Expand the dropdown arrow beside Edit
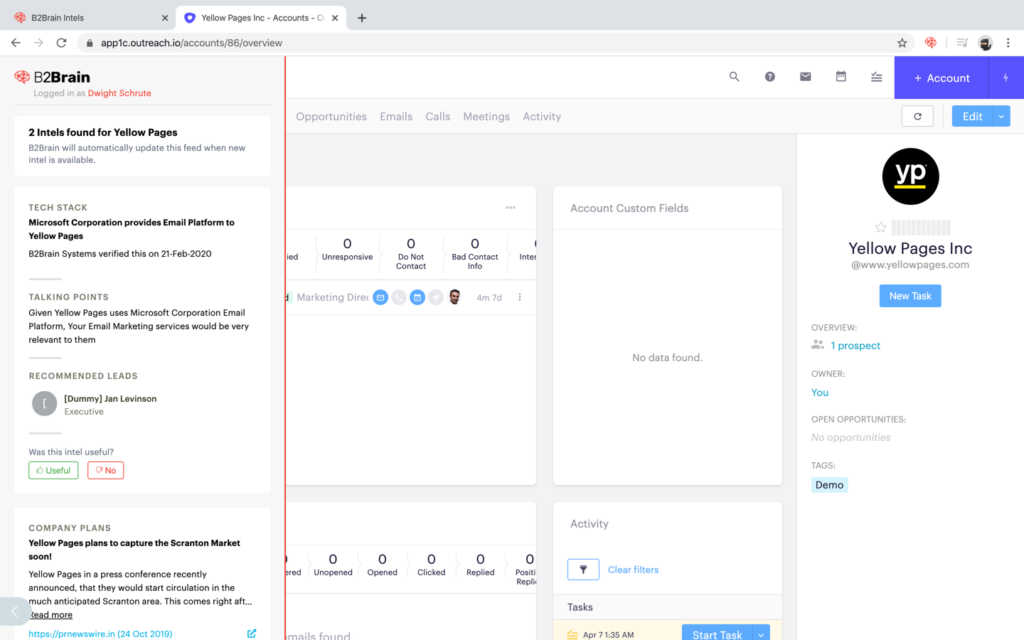Image resolution: width=1024 pixels, height=640 pixels. coord(1001,116)
